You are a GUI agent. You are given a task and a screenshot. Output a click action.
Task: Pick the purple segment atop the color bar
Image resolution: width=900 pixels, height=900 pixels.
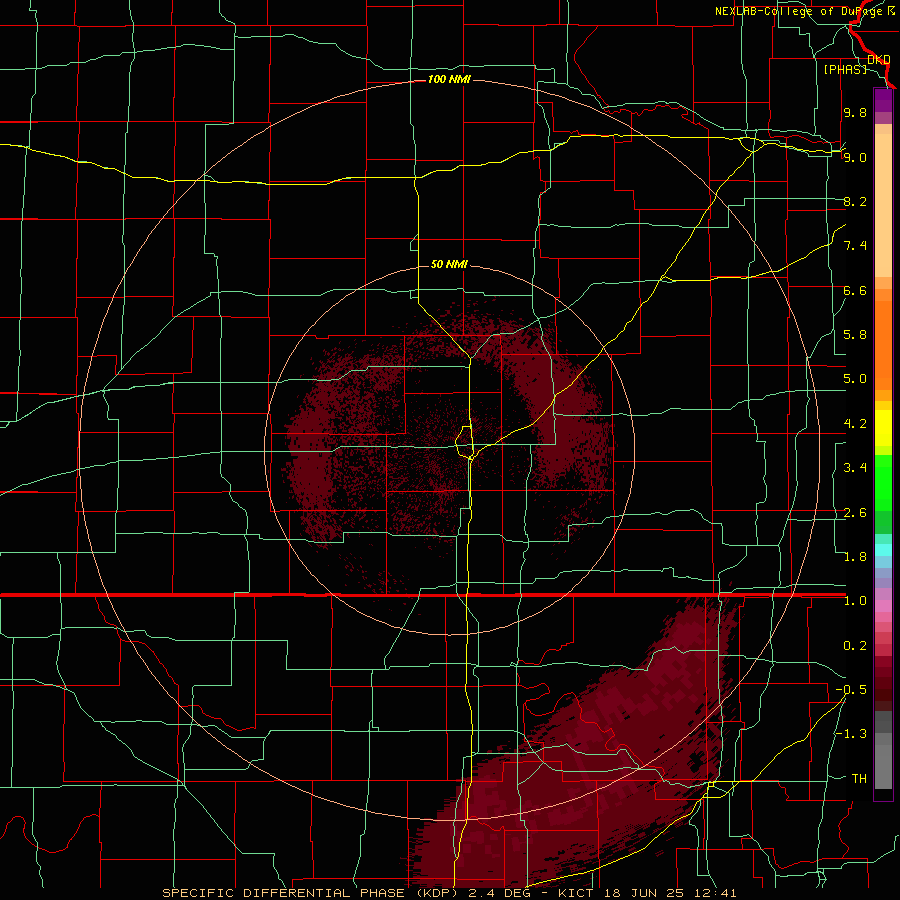883,101
